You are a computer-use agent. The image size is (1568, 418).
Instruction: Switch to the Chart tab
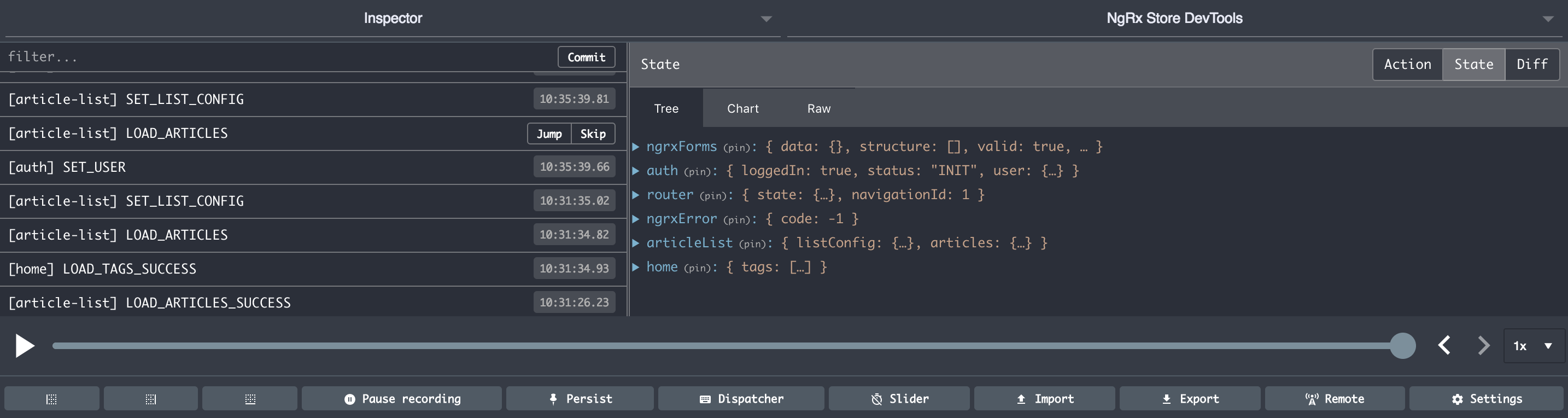[742, 108]
